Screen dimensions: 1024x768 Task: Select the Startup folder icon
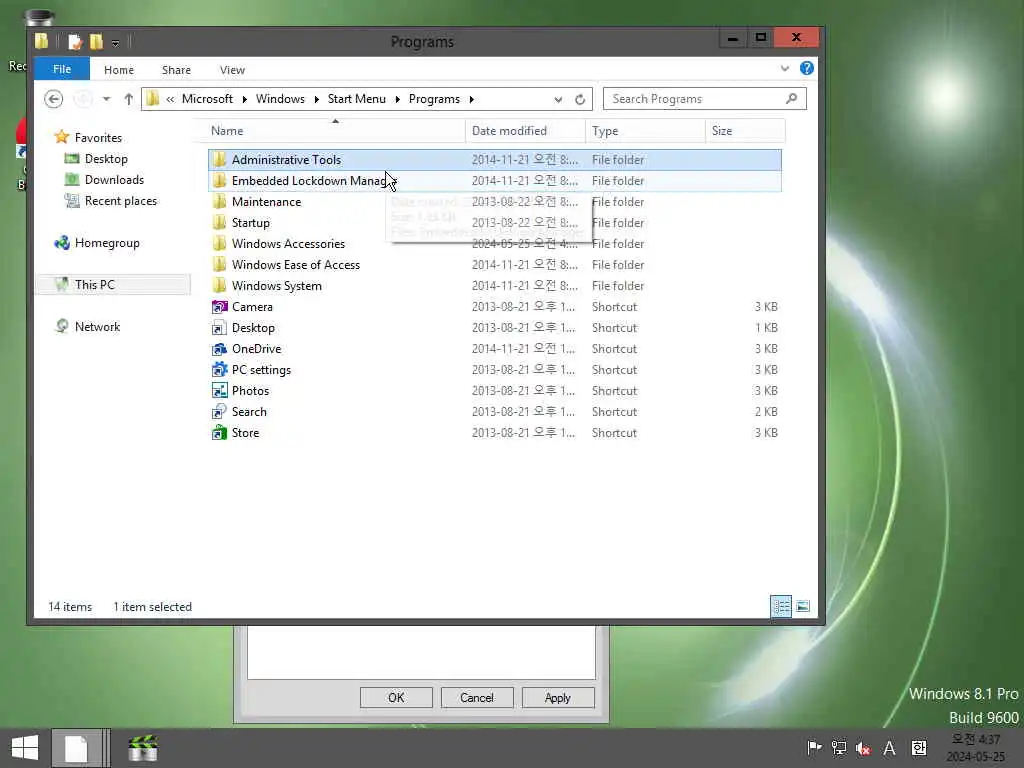click(219, 222)
